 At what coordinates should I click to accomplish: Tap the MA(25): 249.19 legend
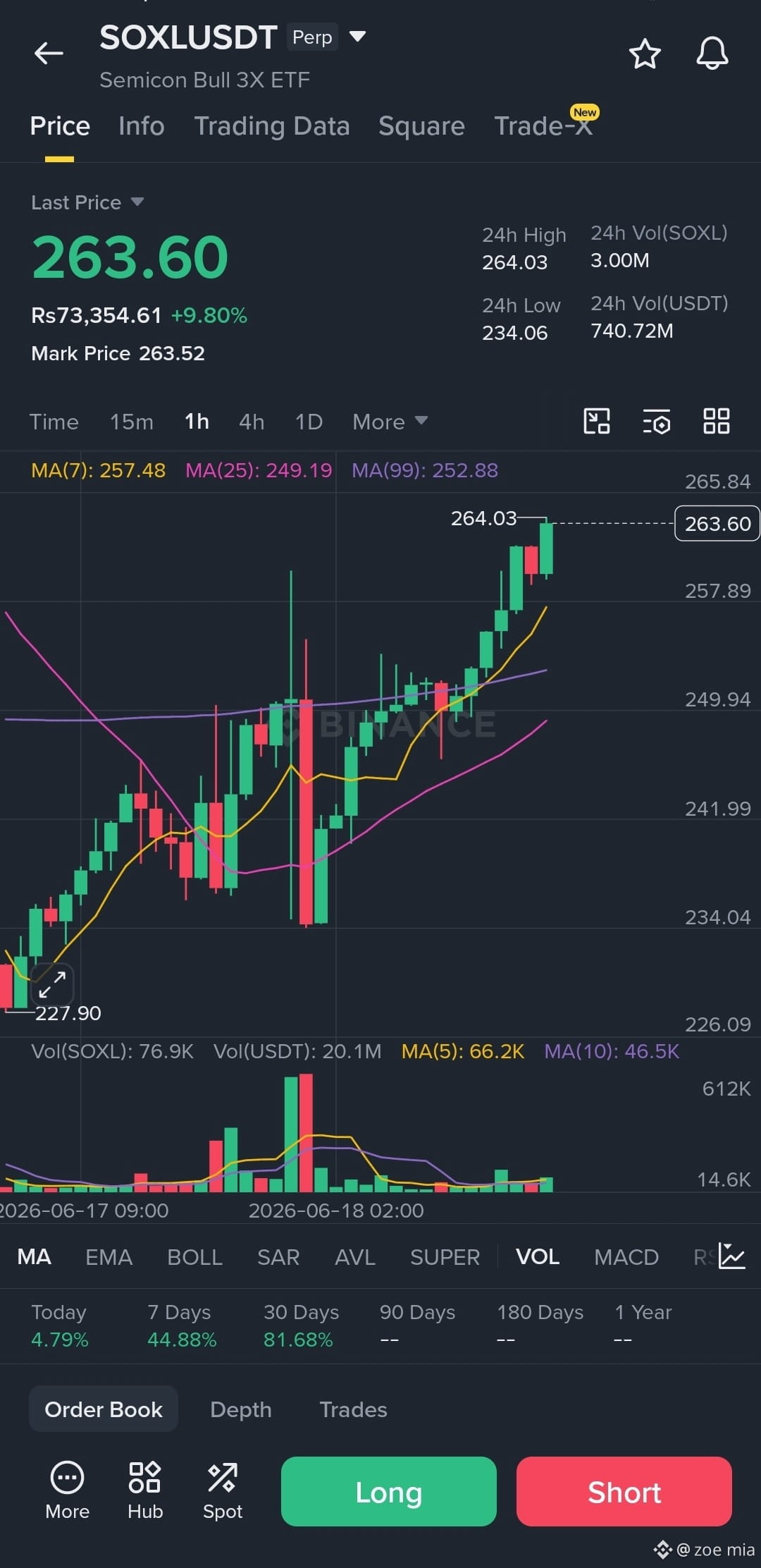coord(259,470)
